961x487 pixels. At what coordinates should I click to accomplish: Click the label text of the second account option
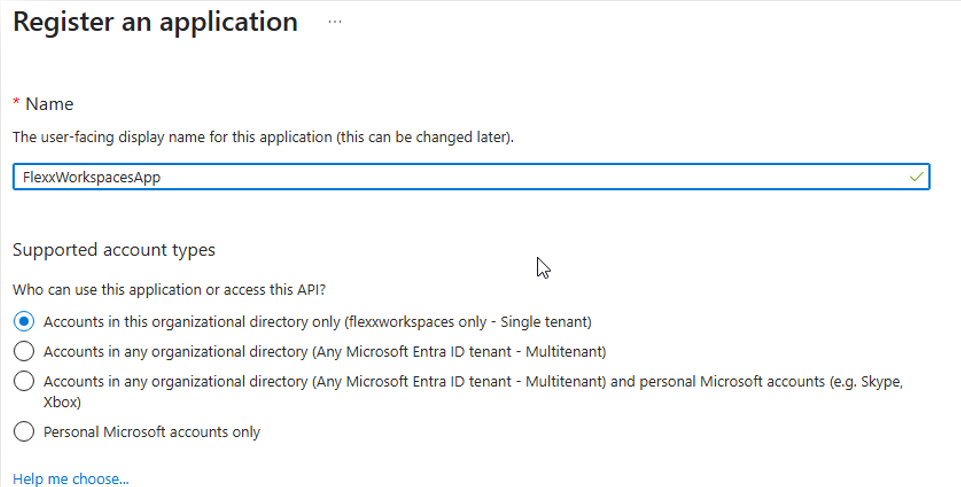(x=325, y=351)
